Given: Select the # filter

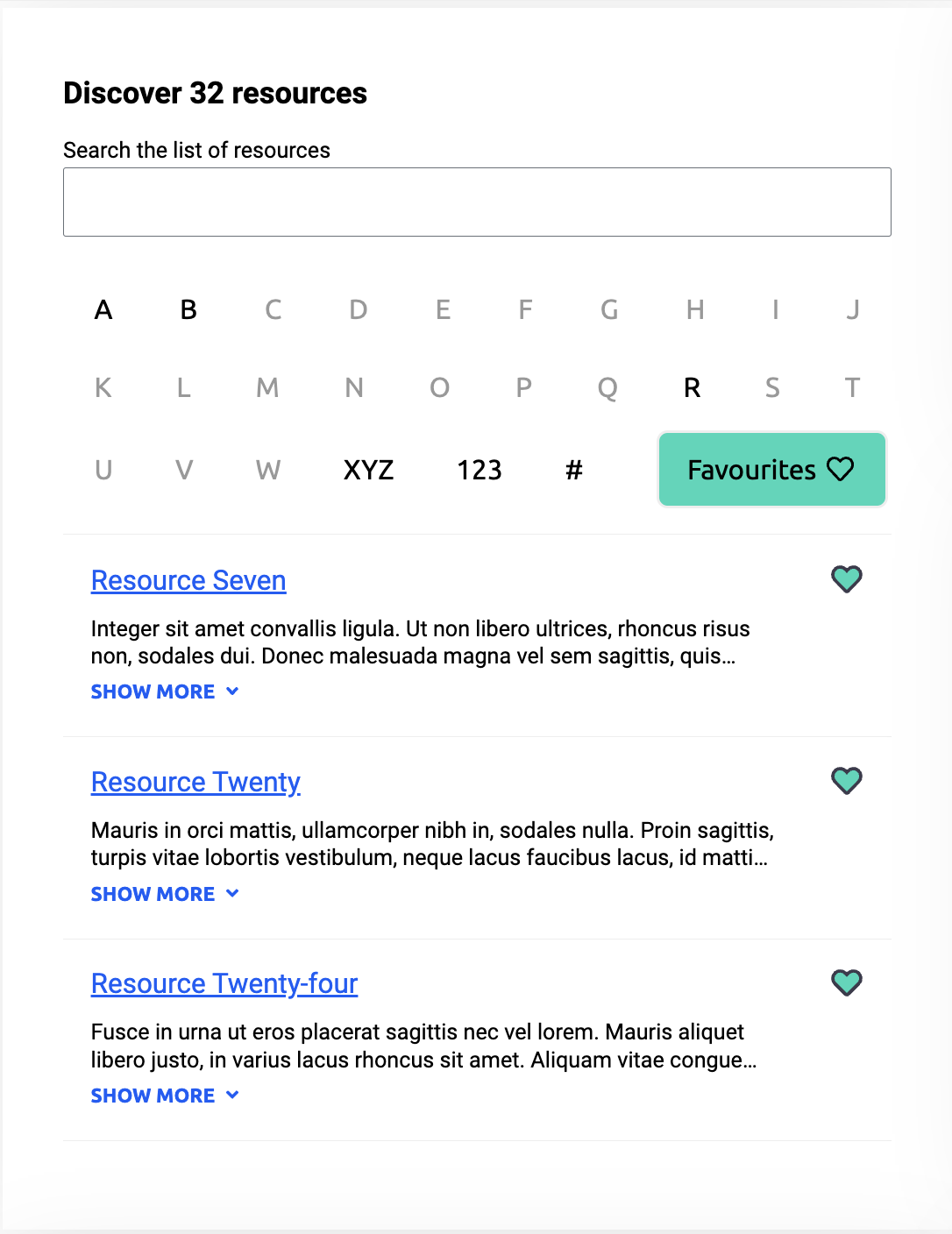Looking at the screenshot, I should (x=574, y=470).
